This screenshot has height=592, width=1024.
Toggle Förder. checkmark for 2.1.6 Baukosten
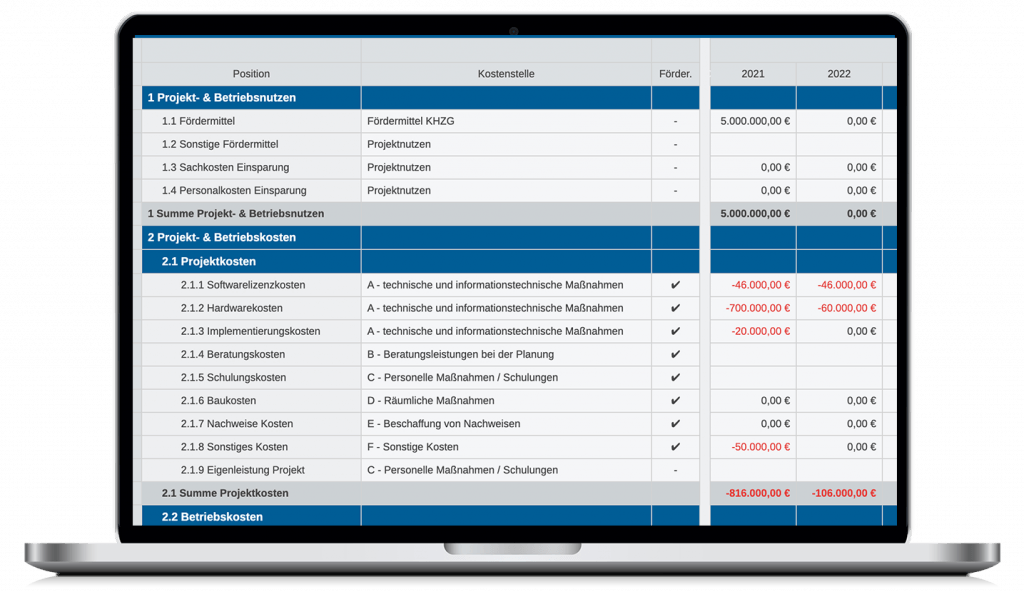tap(675, 401)
